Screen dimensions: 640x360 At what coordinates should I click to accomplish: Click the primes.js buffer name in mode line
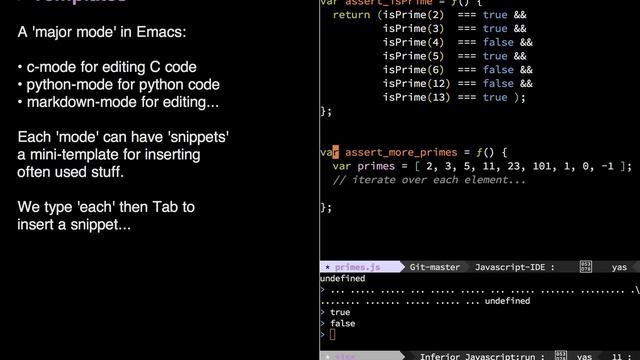(358, 267)
